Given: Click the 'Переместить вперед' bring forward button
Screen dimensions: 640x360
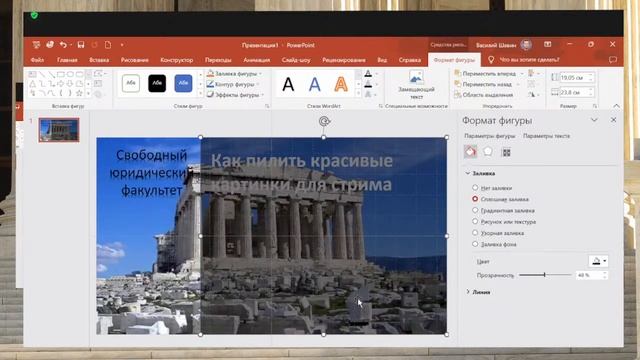Looking at the screenshot, I should 485,74.
